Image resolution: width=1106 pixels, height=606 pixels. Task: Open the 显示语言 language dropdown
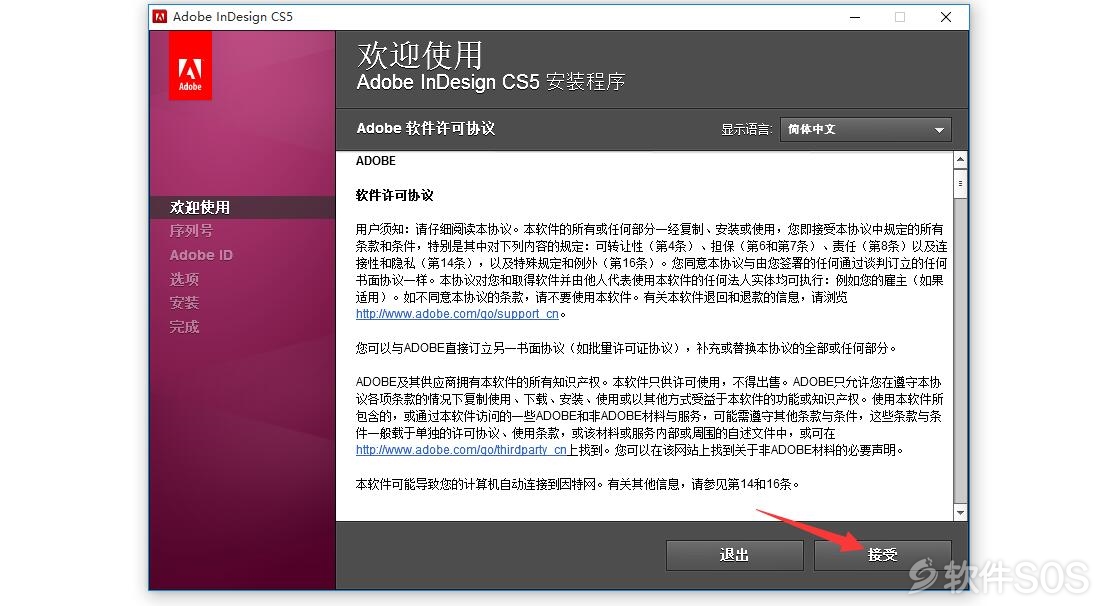865,129
